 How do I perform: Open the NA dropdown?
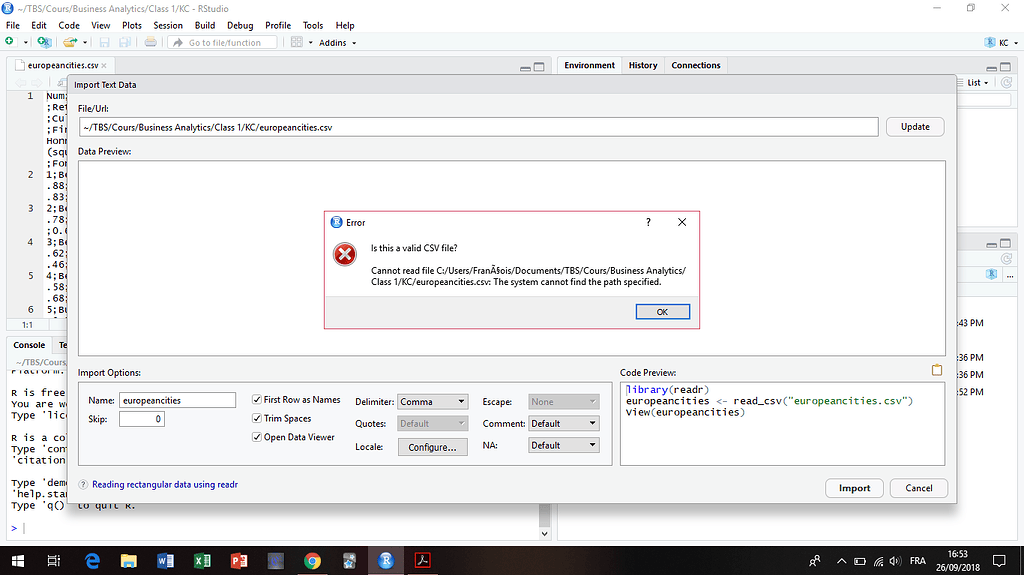(x=563, y=445)
